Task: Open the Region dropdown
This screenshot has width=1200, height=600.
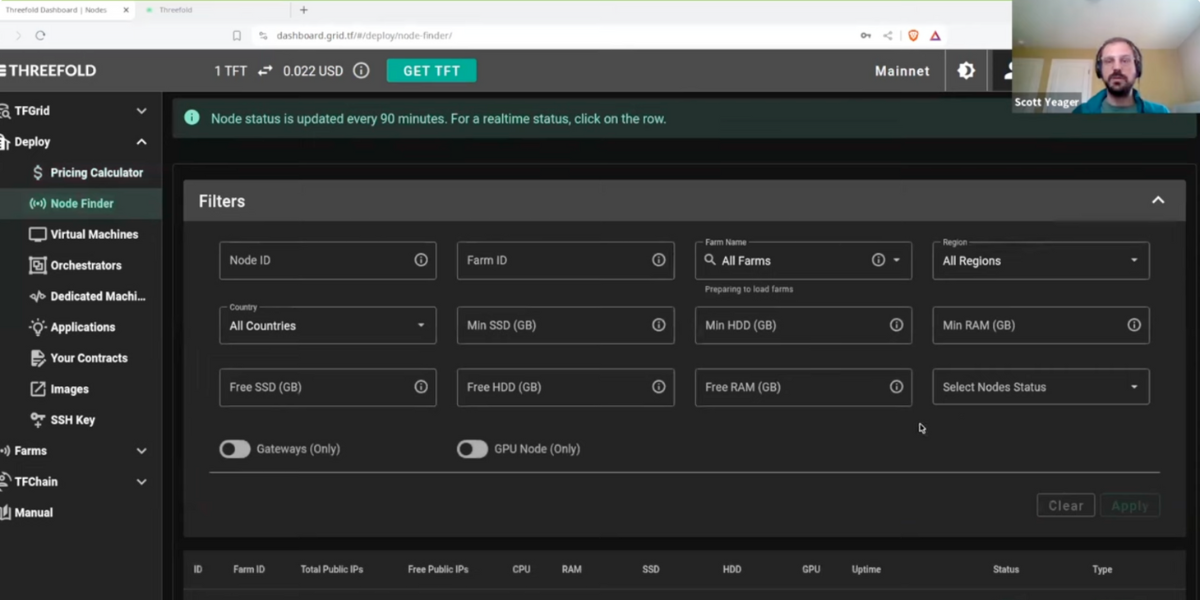Action: [x=1041, y=261]
